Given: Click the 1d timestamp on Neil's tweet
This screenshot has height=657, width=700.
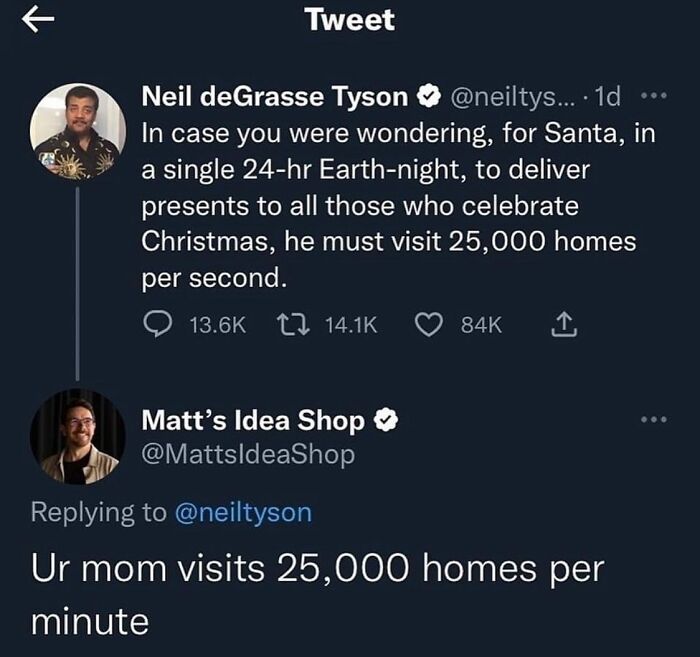Looking at the screenshot, I should [607, 97].
